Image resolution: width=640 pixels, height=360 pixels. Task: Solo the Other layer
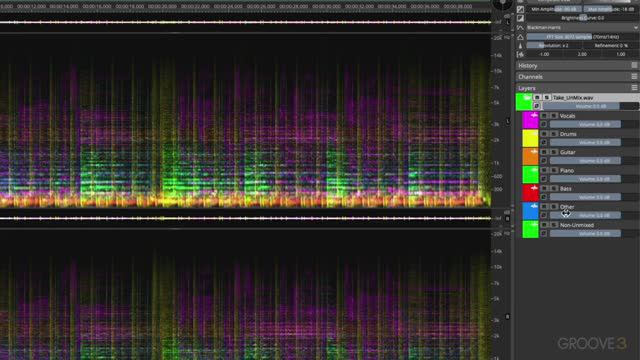pyautogui.click(x=553, y=207)
